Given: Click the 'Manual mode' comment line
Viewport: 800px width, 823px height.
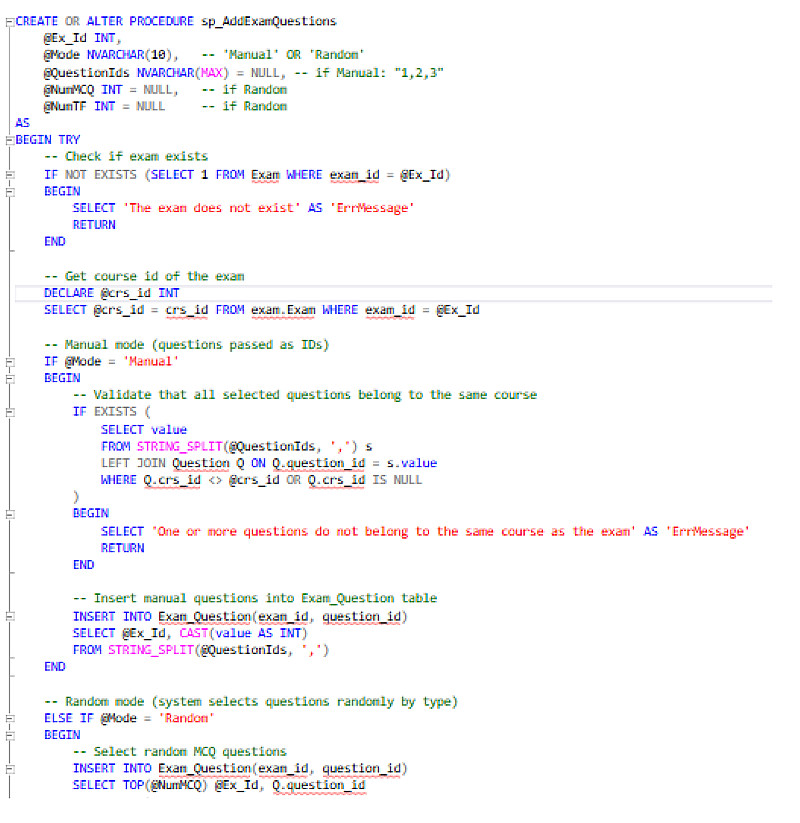Looking at the screenshot, I should 186,345.
